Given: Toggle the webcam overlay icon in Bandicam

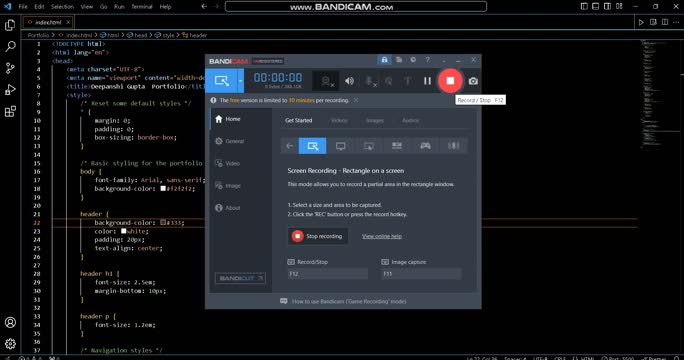Looking at the screenshot, I should coord(326,81).
